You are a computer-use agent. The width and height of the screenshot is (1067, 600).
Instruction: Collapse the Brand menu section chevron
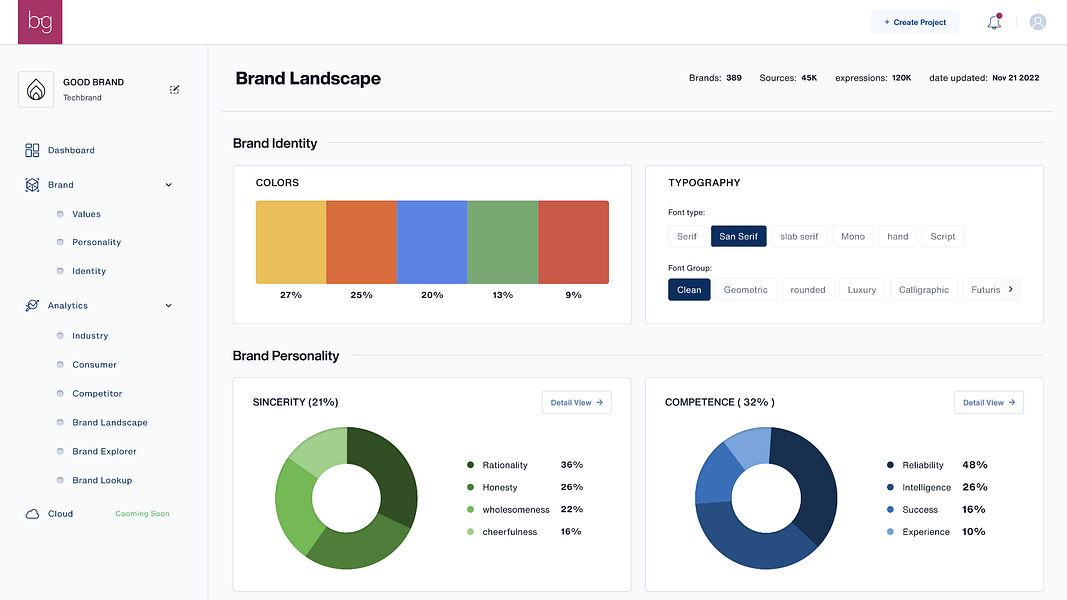(169, 185)
